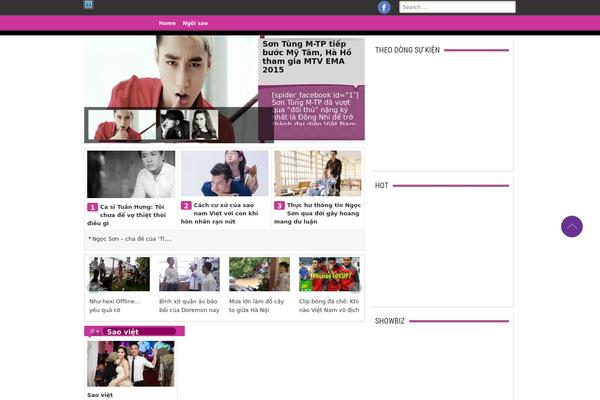Open the Tuấn Hưng black-and-white article image
The image size is (600, 400).
[131, 174]
